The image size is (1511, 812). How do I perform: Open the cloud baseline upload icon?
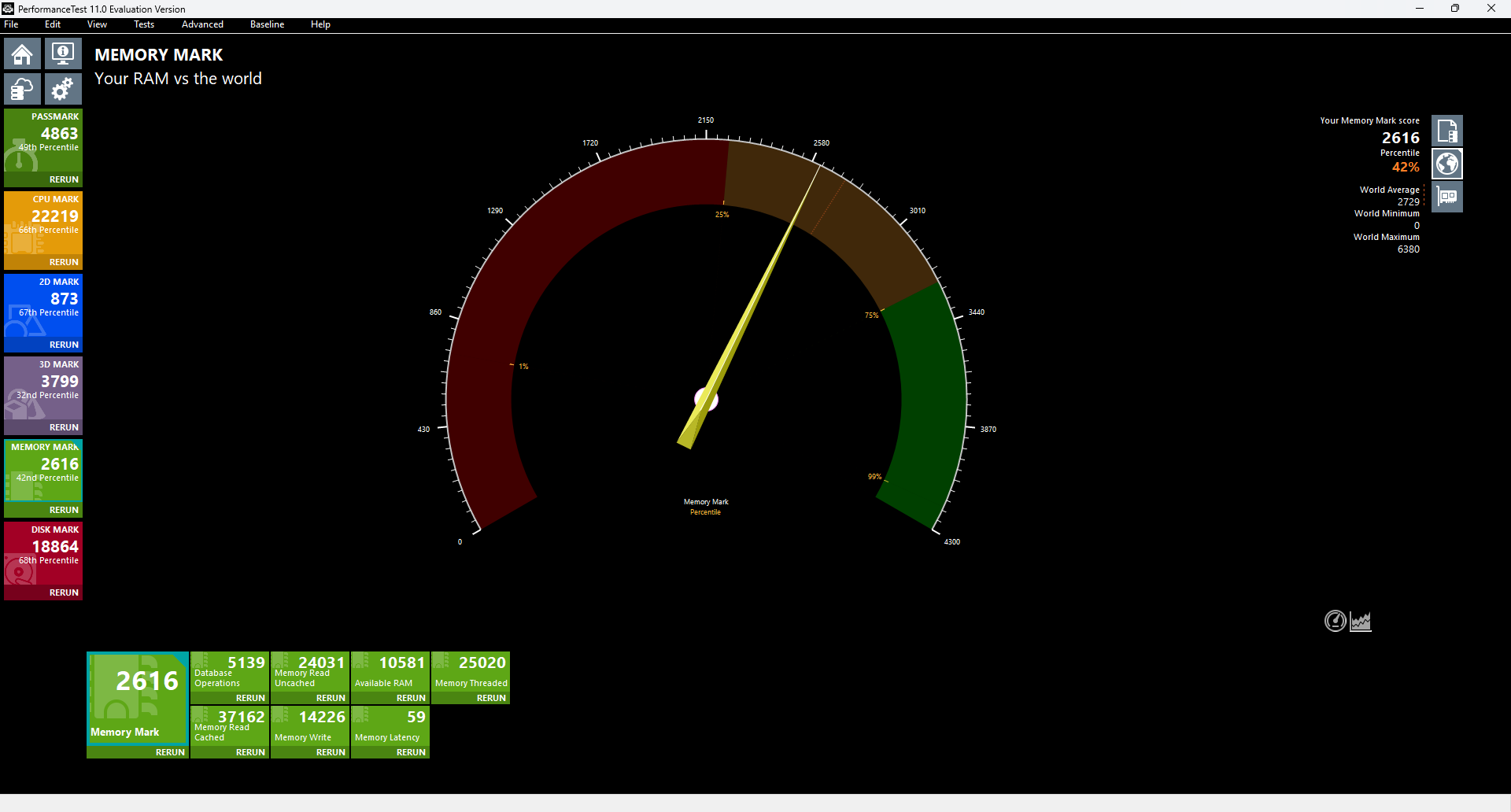(x=22, y=90)
